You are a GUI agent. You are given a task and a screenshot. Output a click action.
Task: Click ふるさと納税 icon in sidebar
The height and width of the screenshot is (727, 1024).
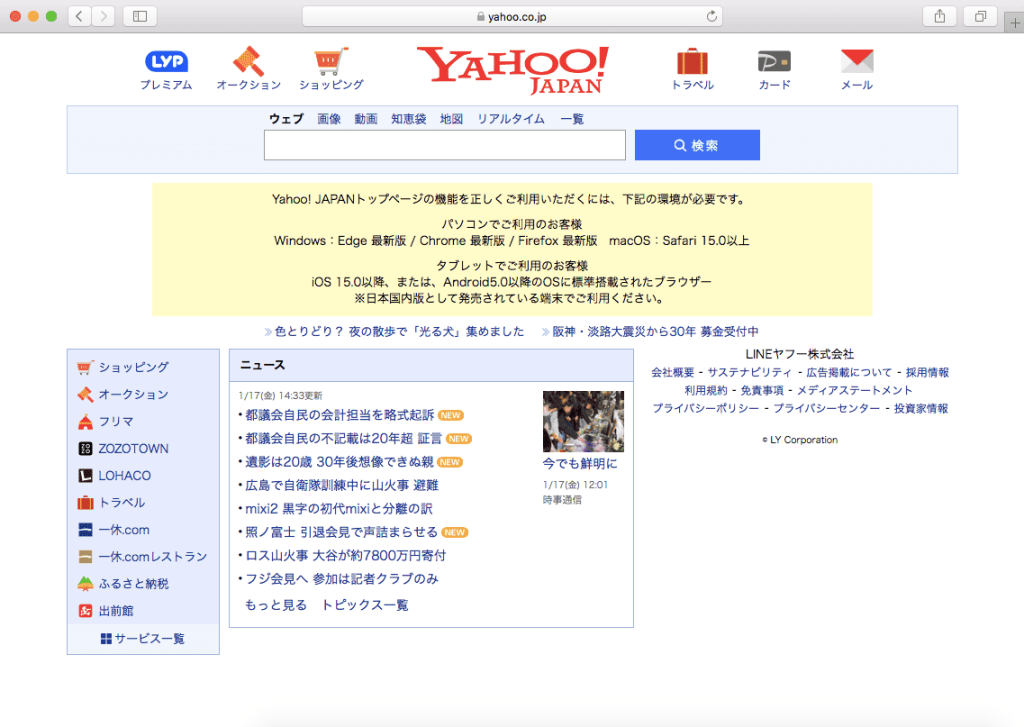(85, 583)
